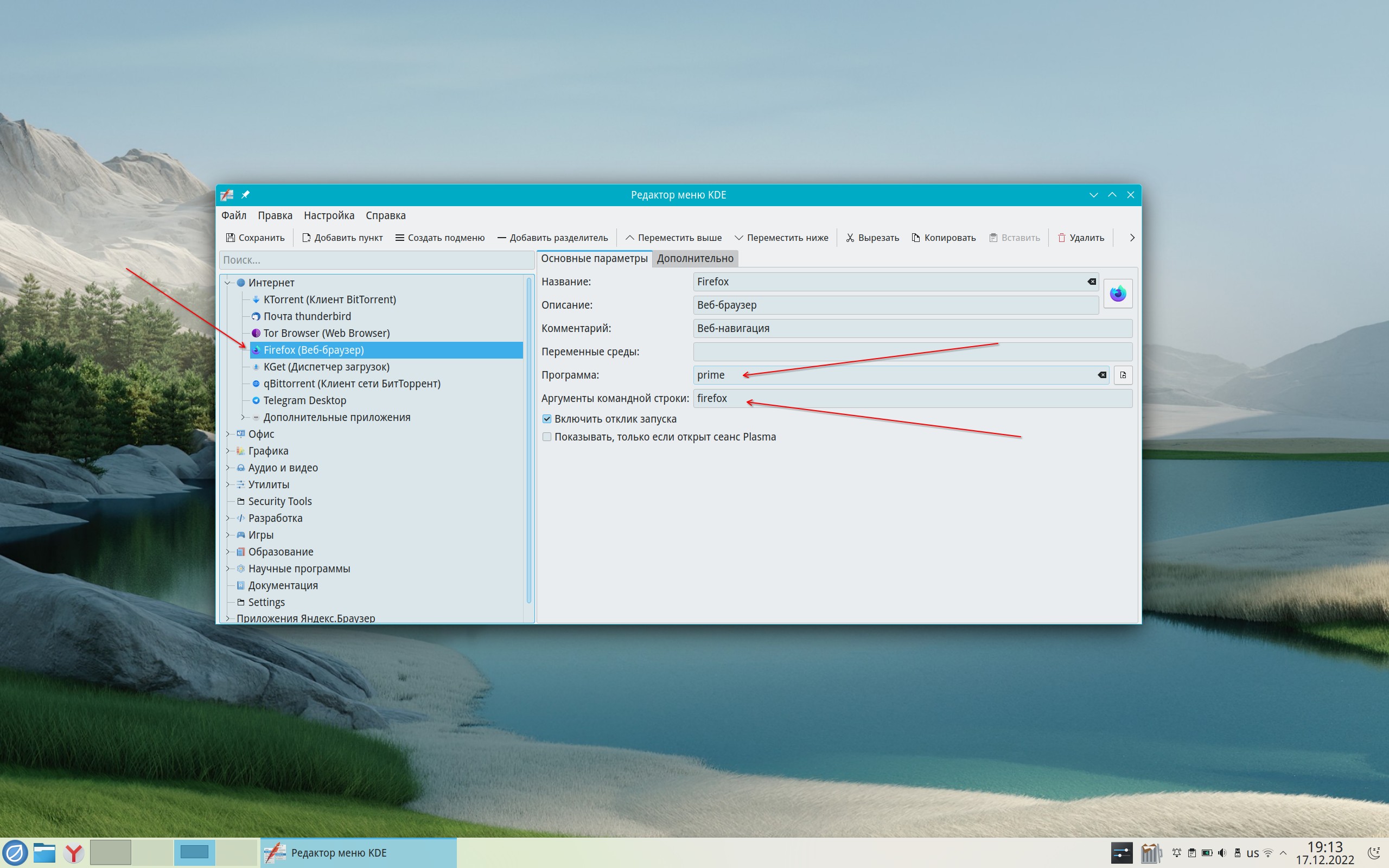Click the Add item toolbar button
1389x868 pixels.
(x=342, y=238)
